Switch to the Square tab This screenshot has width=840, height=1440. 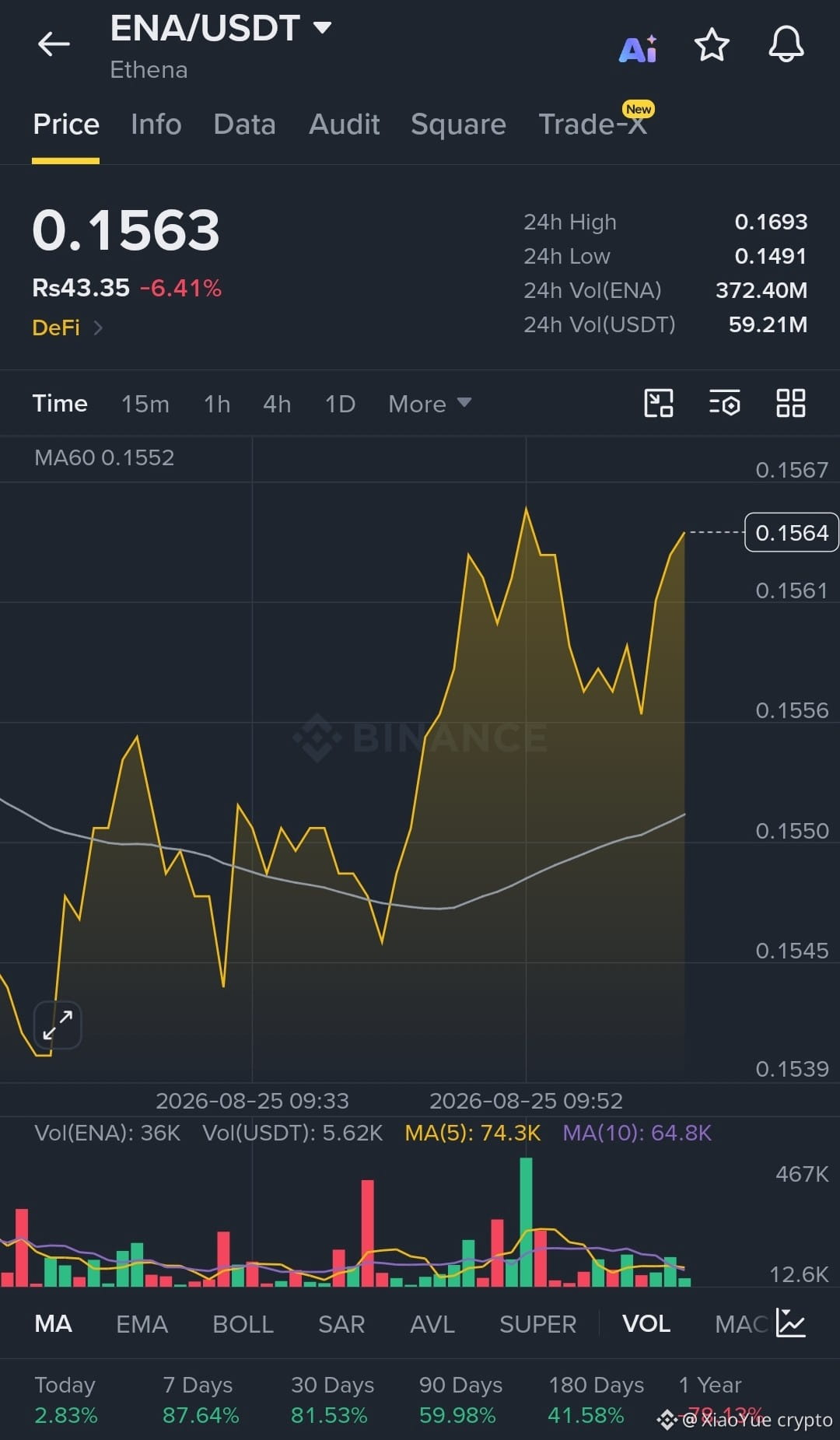458,124
